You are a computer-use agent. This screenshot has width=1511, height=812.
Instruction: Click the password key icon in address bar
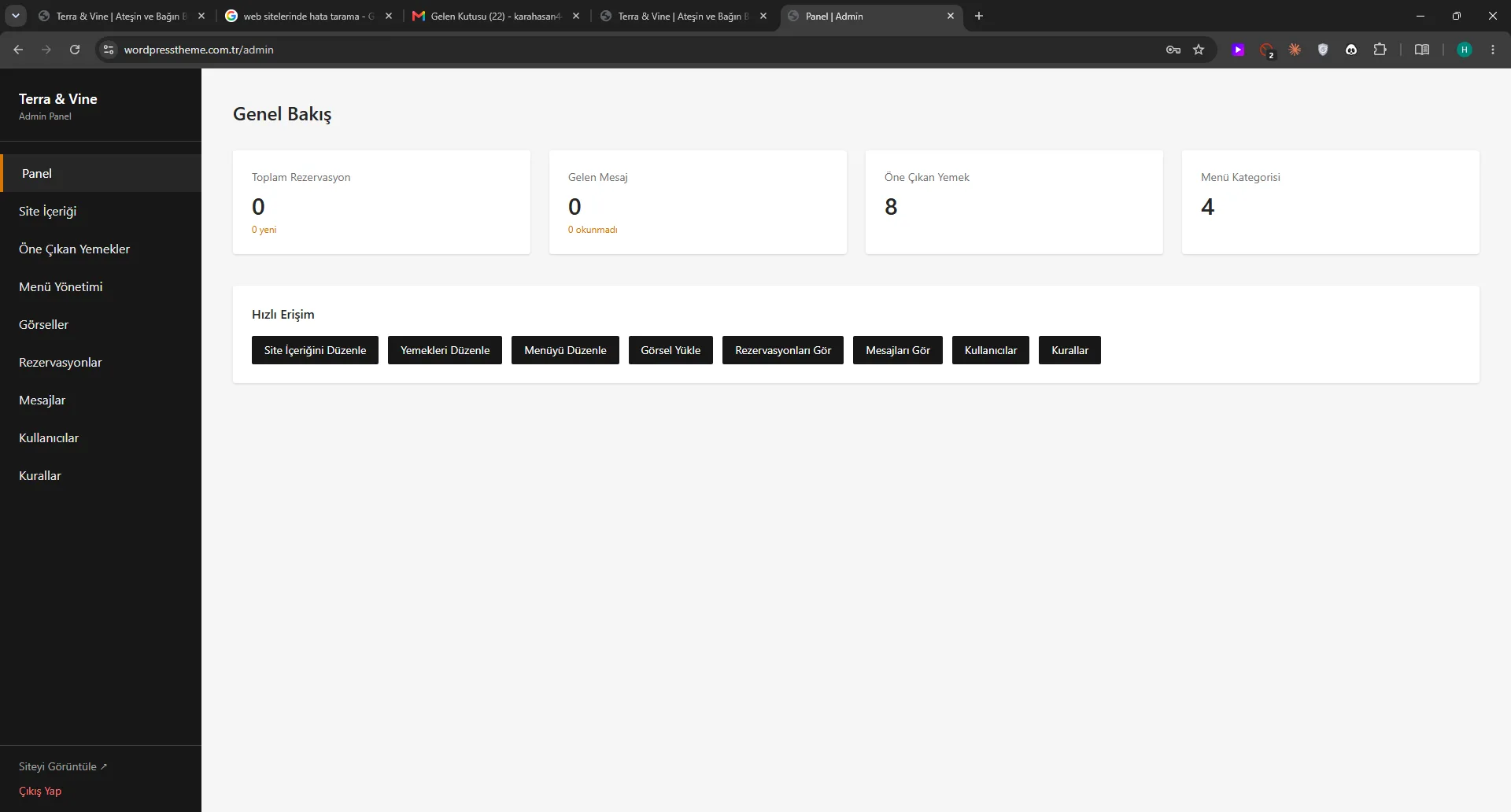[1173, 50]
